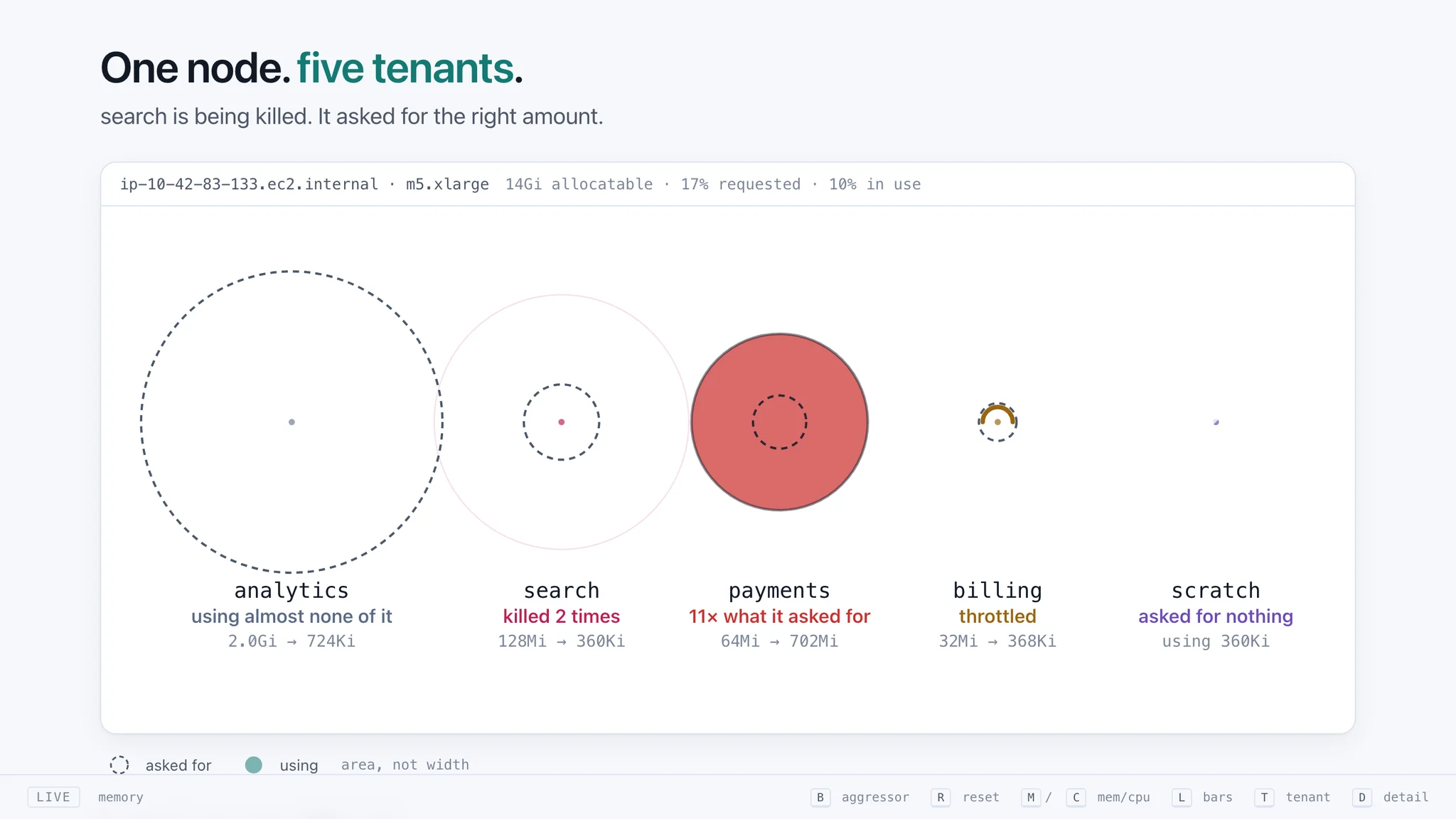Select the M memory key badge
1456x819 pixels.
coord(1031,798)
